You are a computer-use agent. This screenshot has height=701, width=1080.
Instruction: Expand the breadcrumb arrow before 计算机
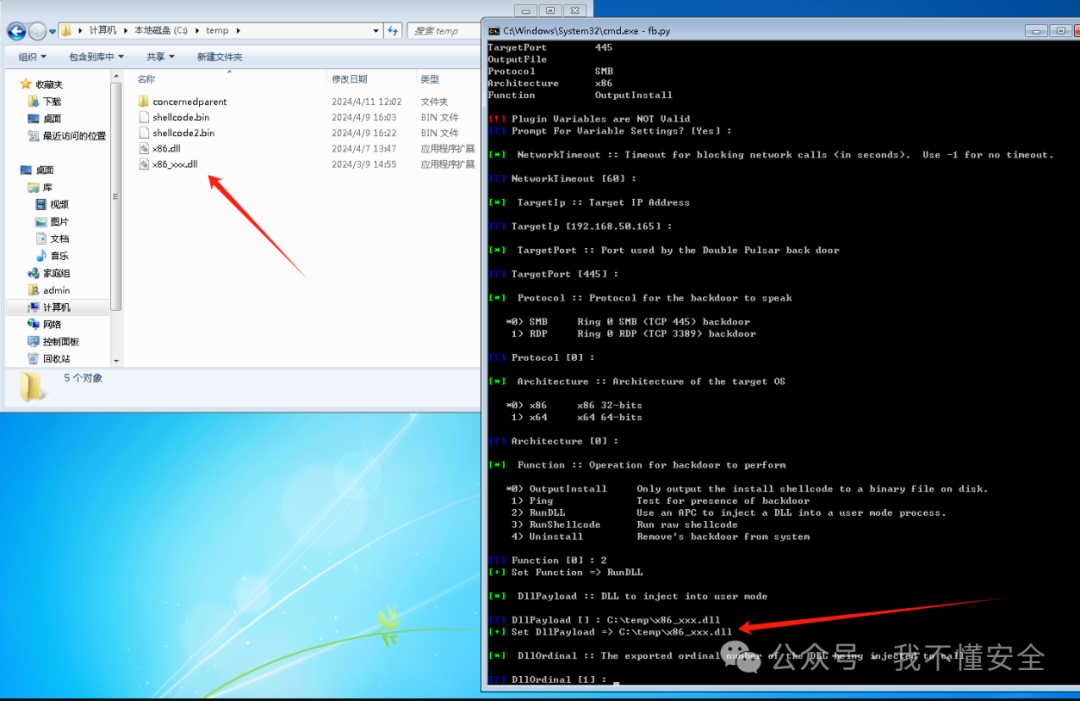click(x=80, y=30)
